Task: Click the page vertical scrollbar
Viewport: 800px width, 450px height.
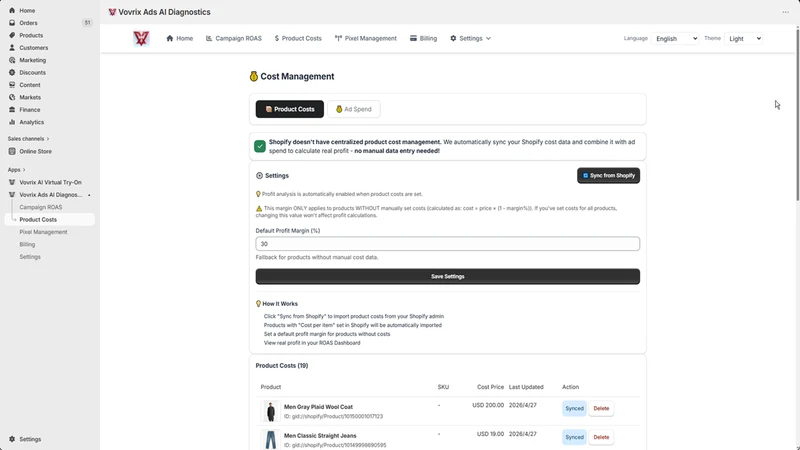Action: pyautogui.click(x=797, y=115)
